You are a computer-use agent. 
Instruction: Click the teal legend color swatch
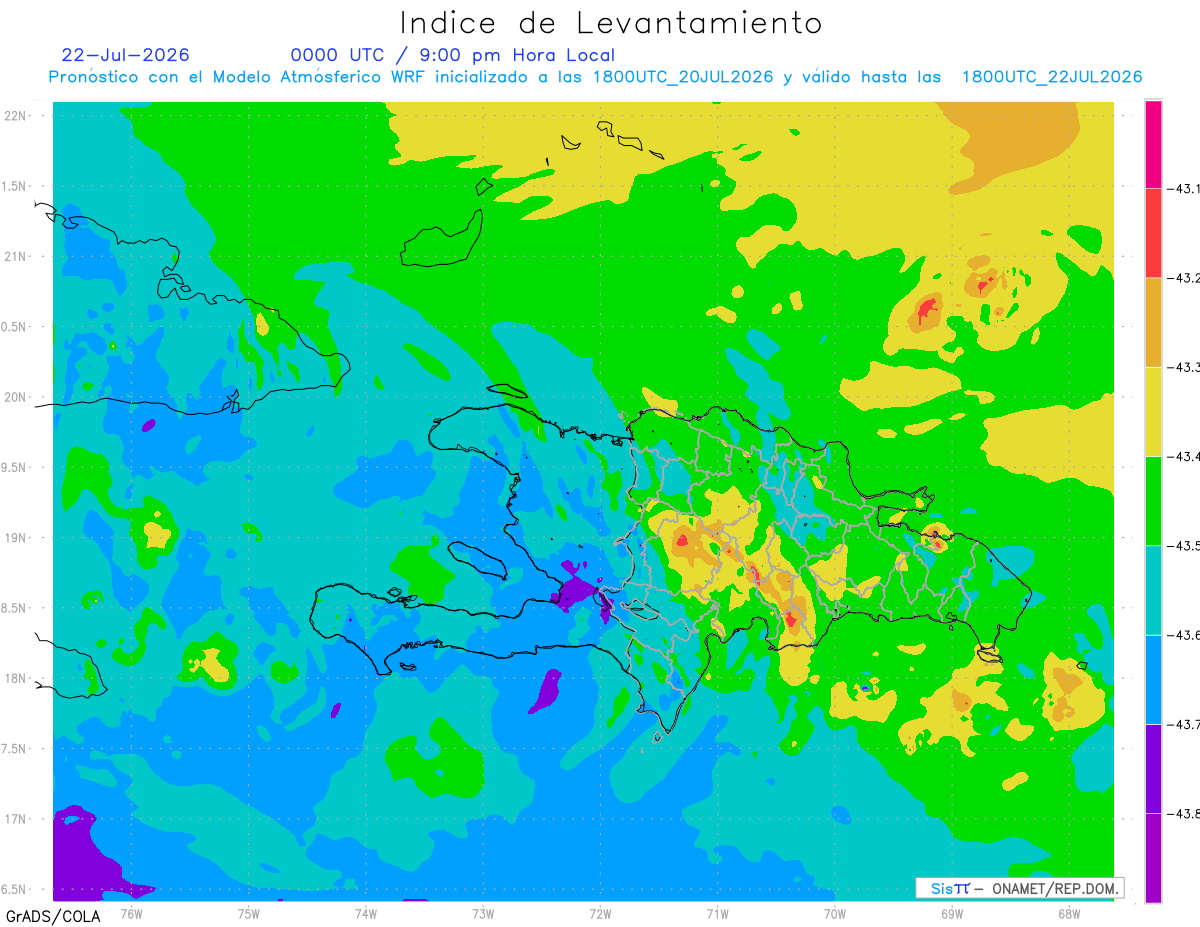pos(1153,590)
